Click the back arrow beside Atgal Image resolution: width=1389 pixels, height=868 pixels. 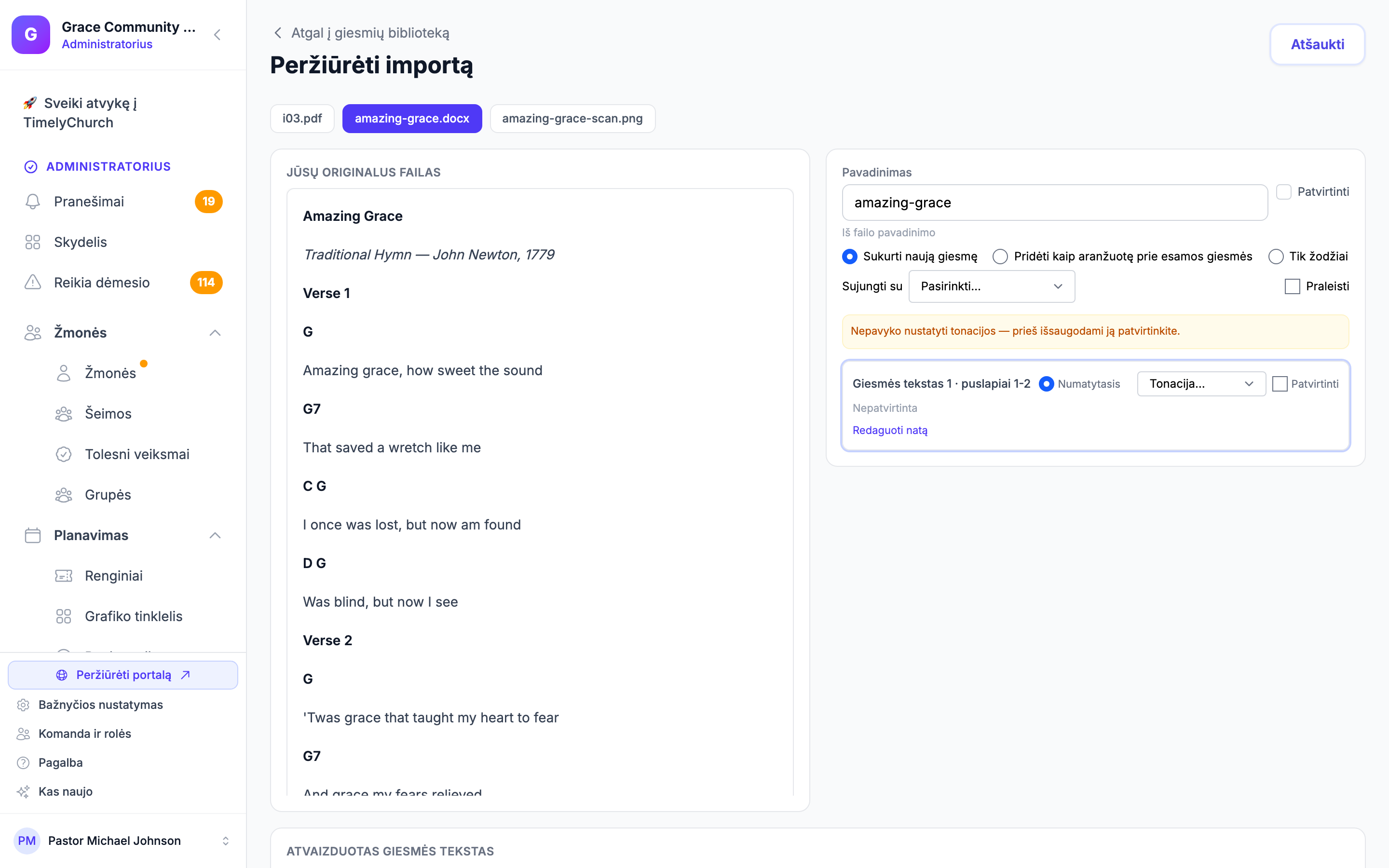tap(278, 33)
